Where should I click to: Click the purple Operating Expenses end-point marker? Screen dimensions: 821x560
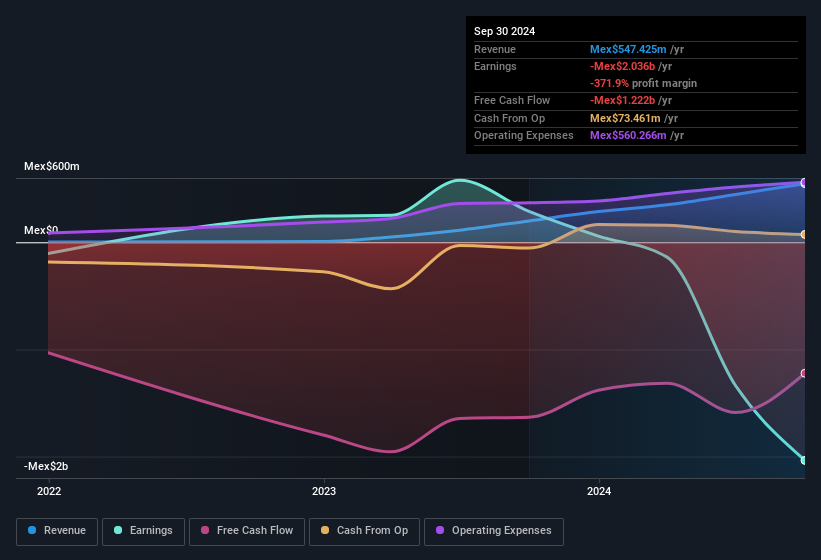(x=804, y=183)
